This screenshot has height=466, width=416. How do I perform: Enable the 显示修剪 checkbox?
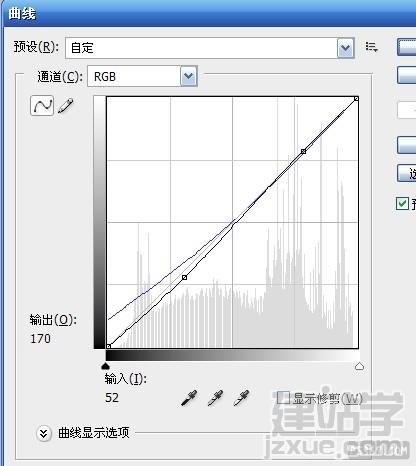click(283, 398)
